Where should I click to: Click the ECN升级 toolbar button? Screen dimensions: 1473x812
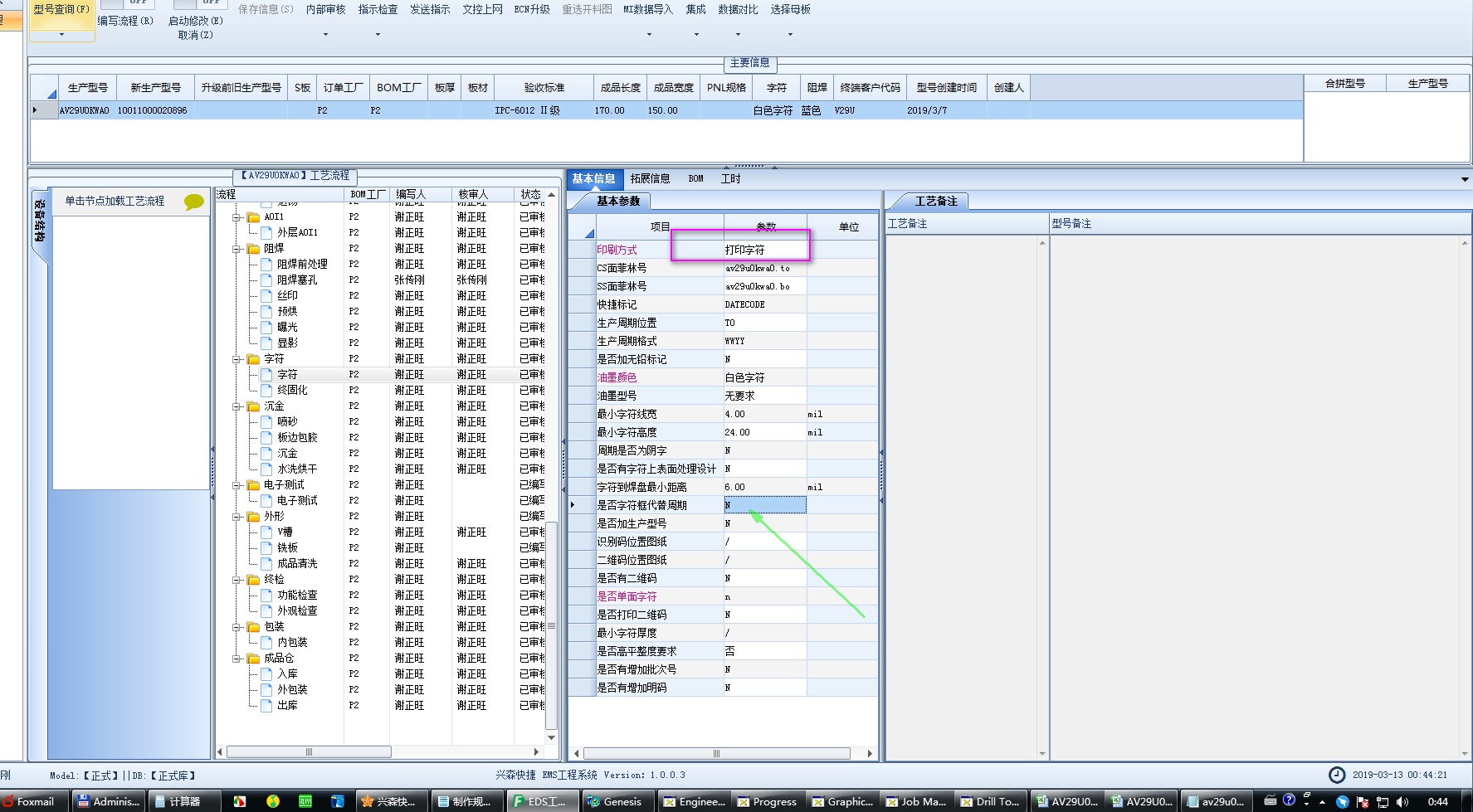point(532,9)
